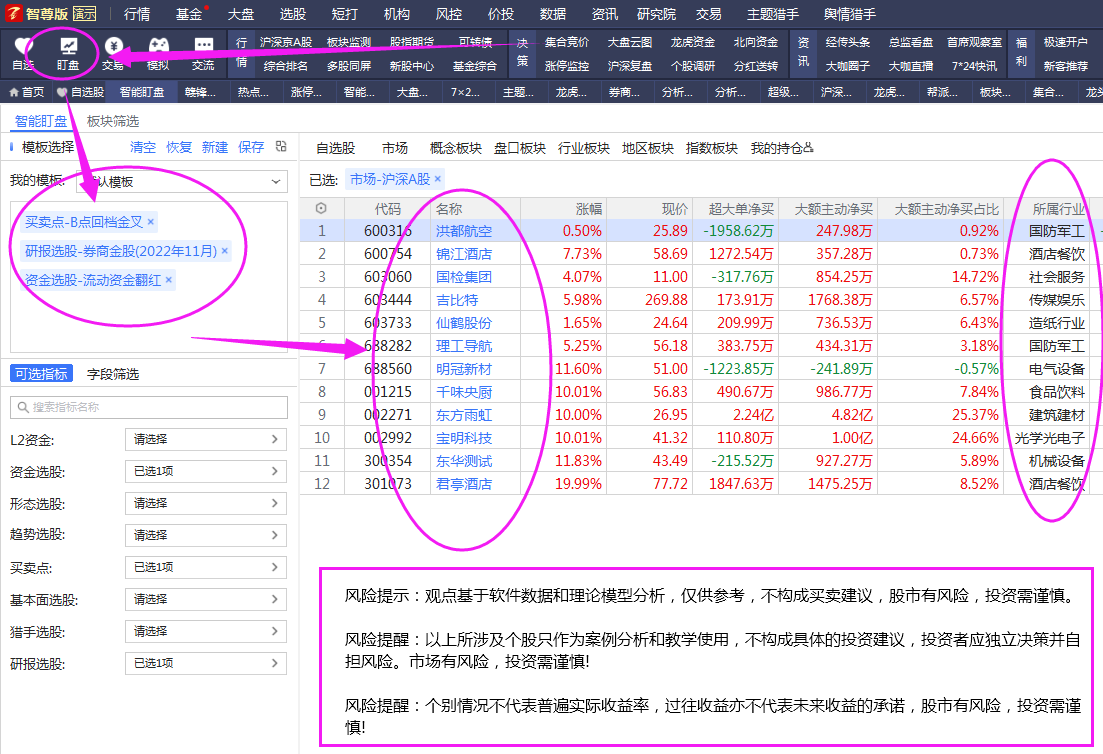Focus the 搜索指标名称 search field
The width and height of the screenshot is (1103, 754).
(x=149, y=407)
